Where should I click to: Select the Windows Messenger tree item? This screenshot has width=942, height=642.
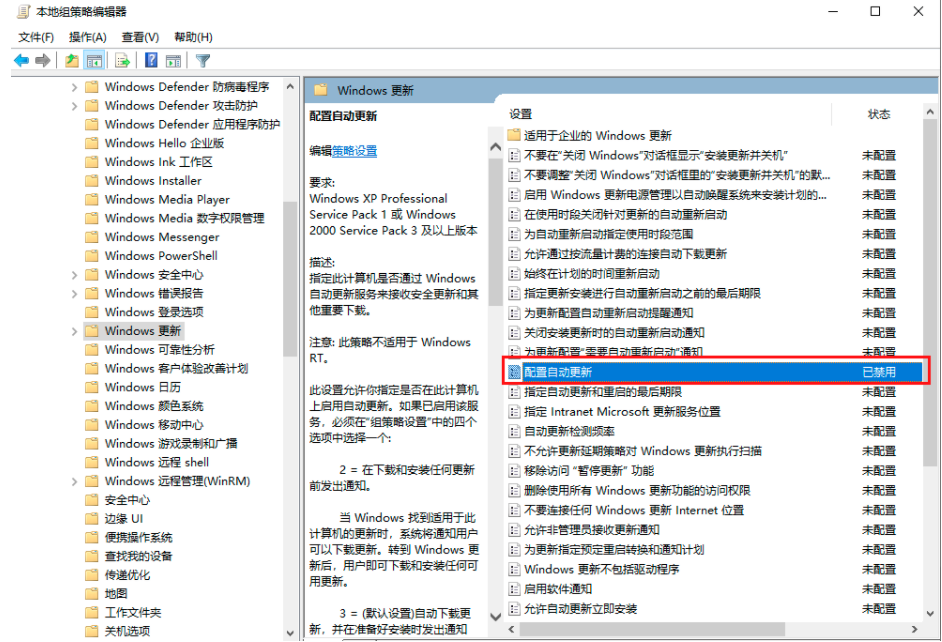pyautogui.click(x=162, y=237)
